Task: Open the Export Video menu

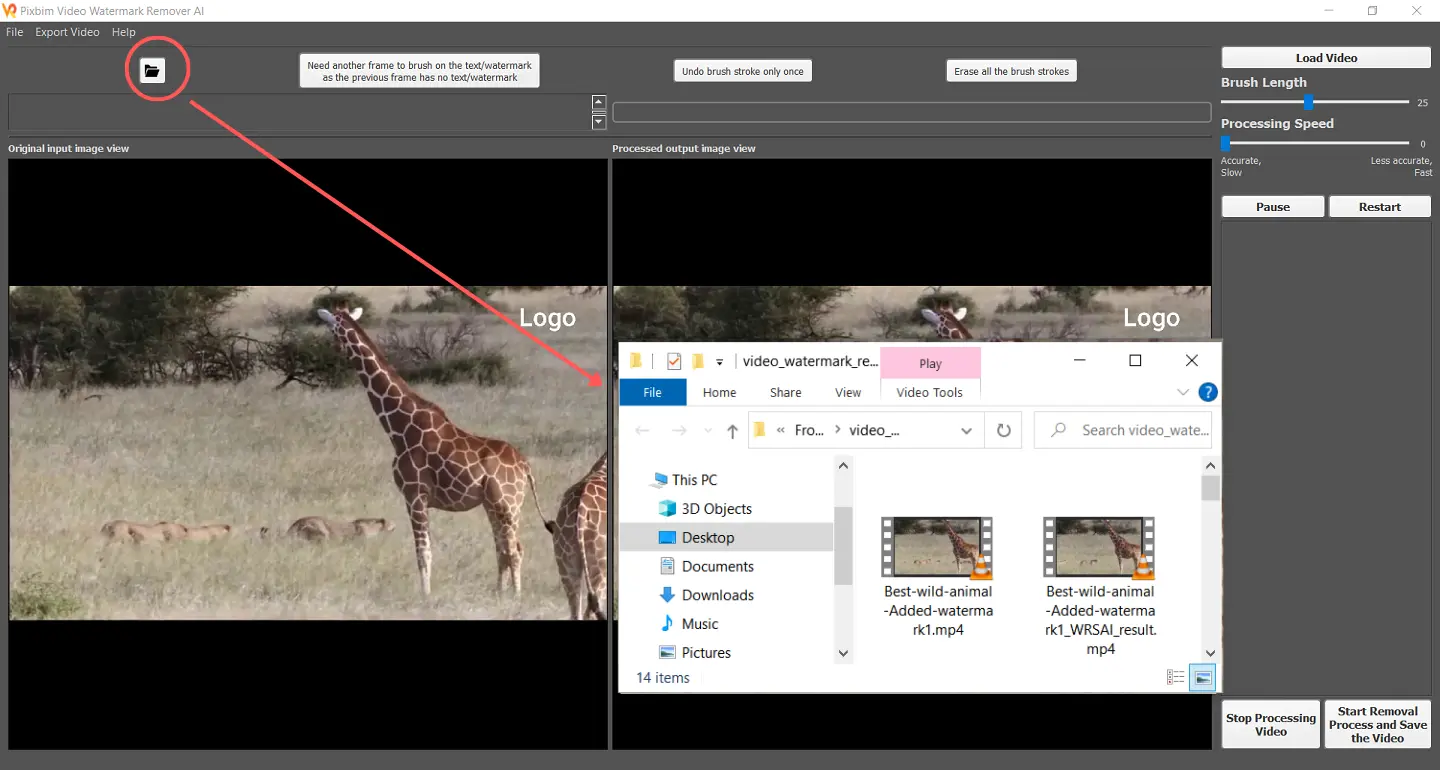Action: tap(67, 32)
